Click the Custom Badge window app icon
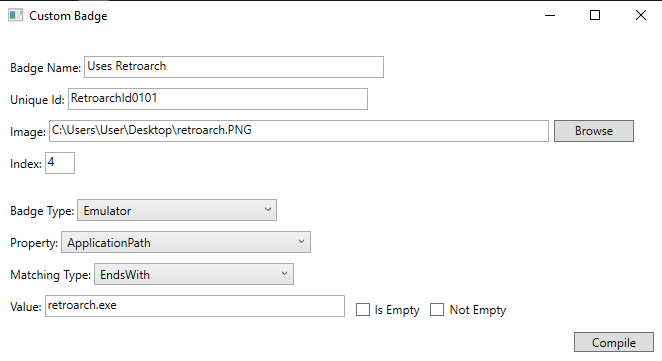Viewport: 662px width, 361px height. (x=15, y=16)
